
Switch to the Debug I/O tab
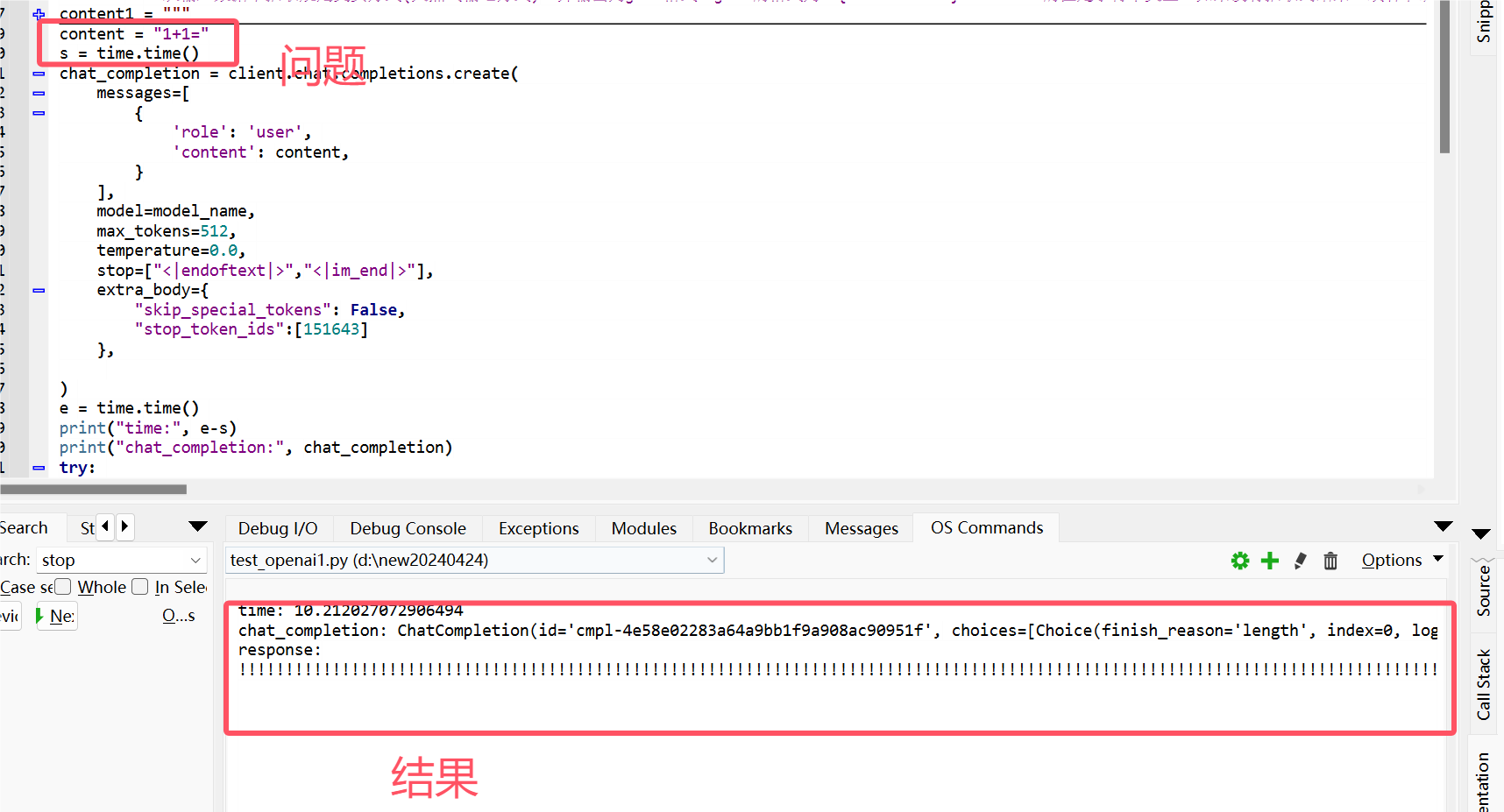278,528
